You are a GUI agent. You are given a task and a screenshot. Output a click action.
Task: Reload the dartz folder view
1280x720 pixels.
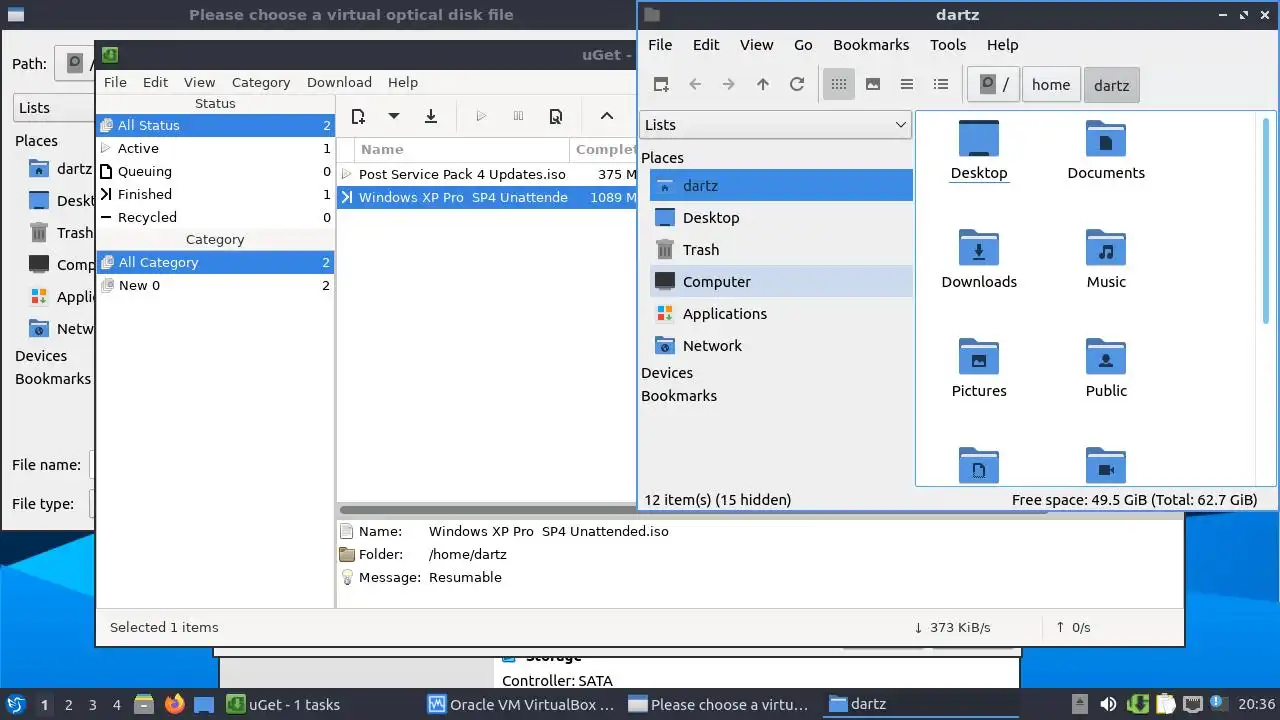(x=797, y=85)
